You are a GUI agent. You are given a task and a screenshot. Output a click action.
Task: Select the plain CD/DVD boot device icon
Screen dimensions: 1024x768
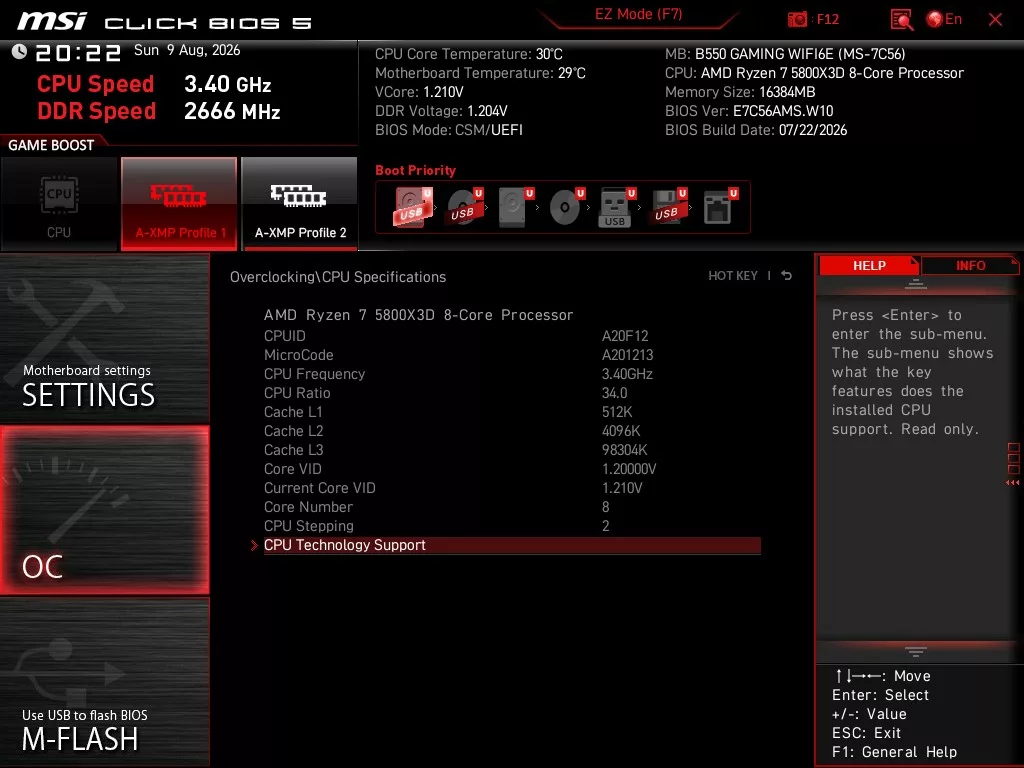pos(566,207)
